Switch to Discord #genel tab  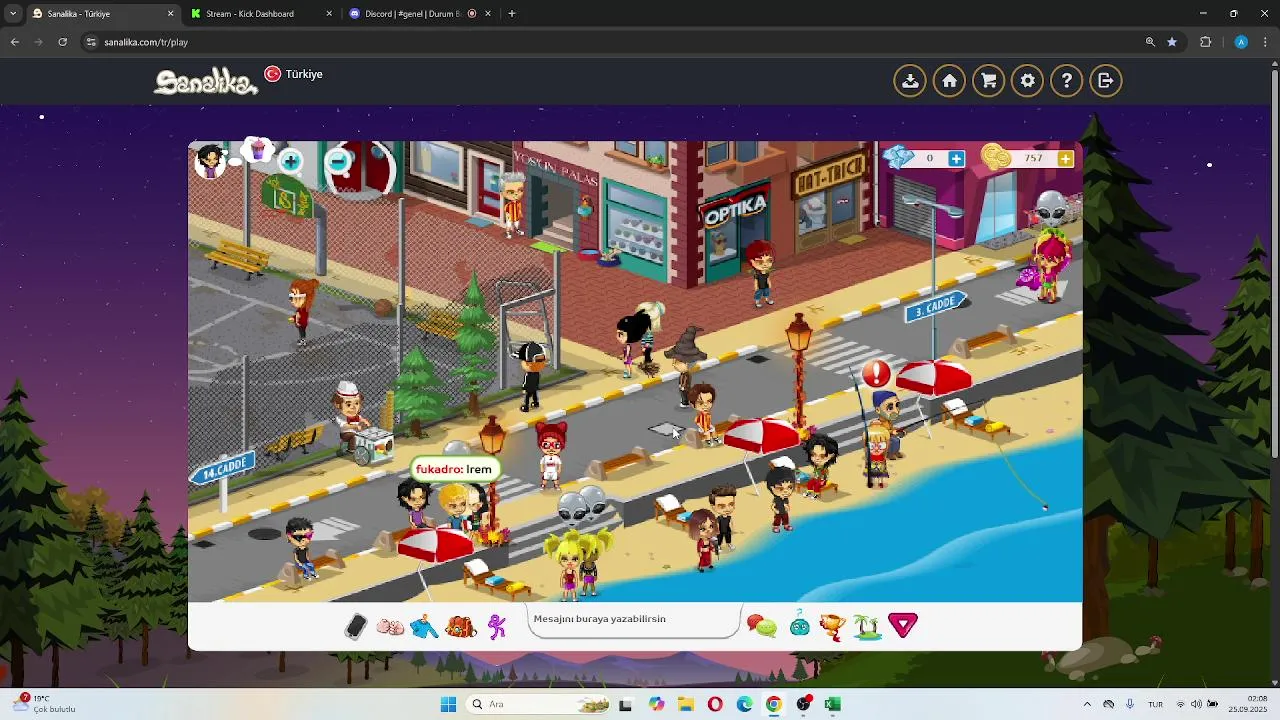(x=420, y=14)
